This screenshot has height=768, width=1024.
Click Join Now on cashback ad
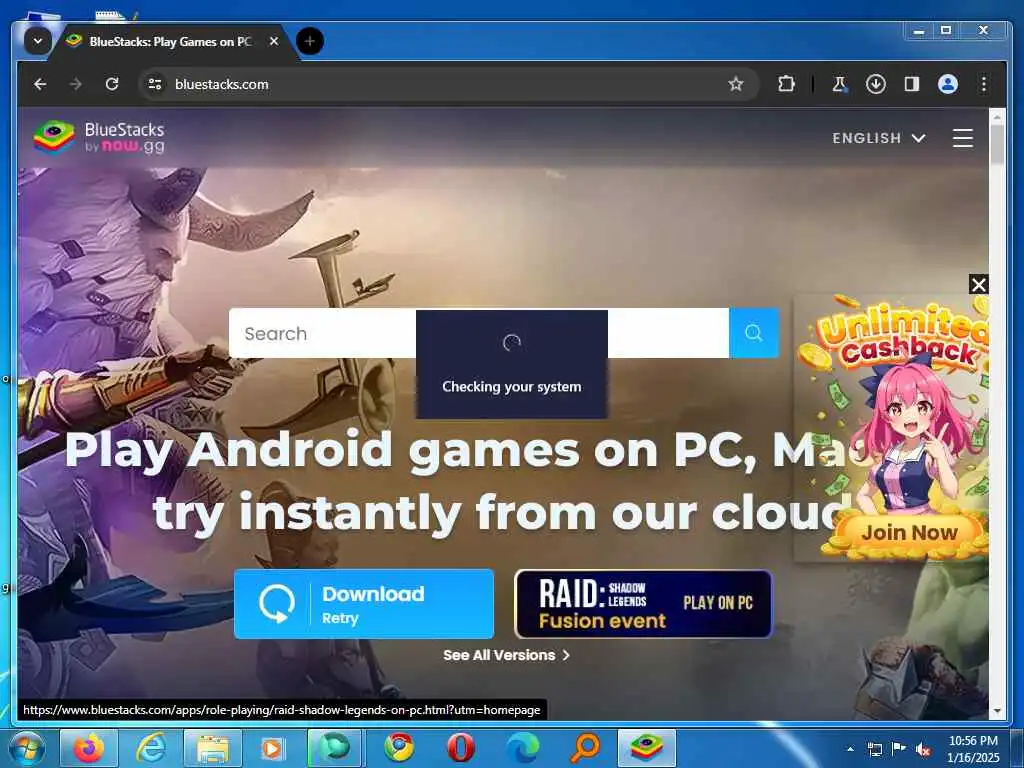(x=909, y=532)
